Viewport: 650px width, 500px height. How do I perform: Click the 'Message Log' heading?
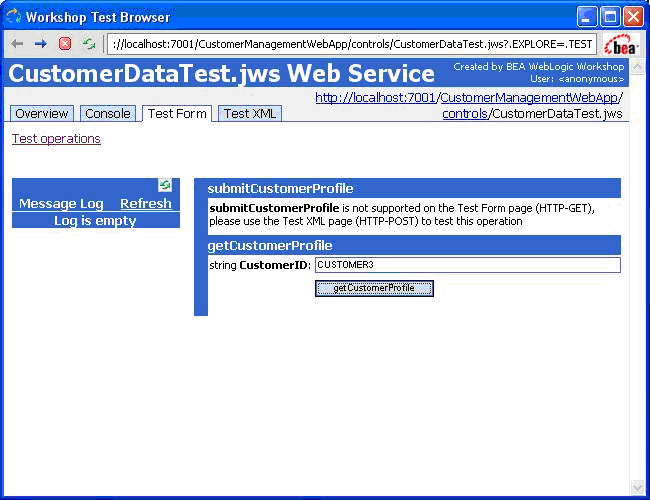(61, 204)
